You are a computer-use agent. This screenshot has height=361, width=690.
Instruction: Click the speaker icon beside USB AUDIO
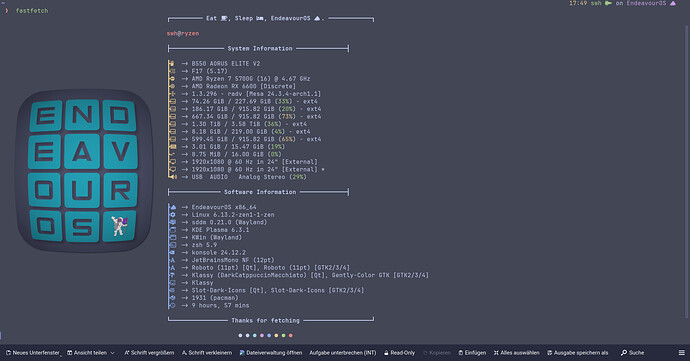(173, 177)
